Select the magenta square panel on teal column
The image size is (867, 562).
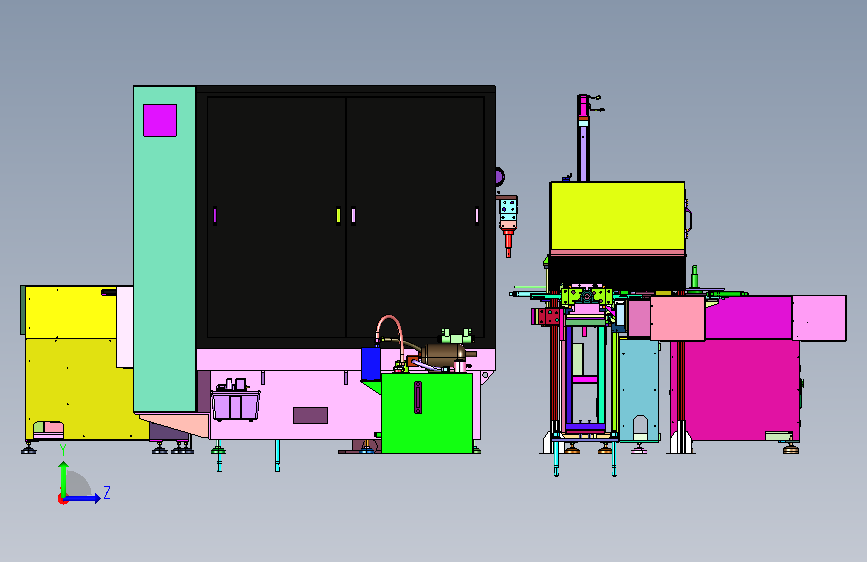click(160, 120)
